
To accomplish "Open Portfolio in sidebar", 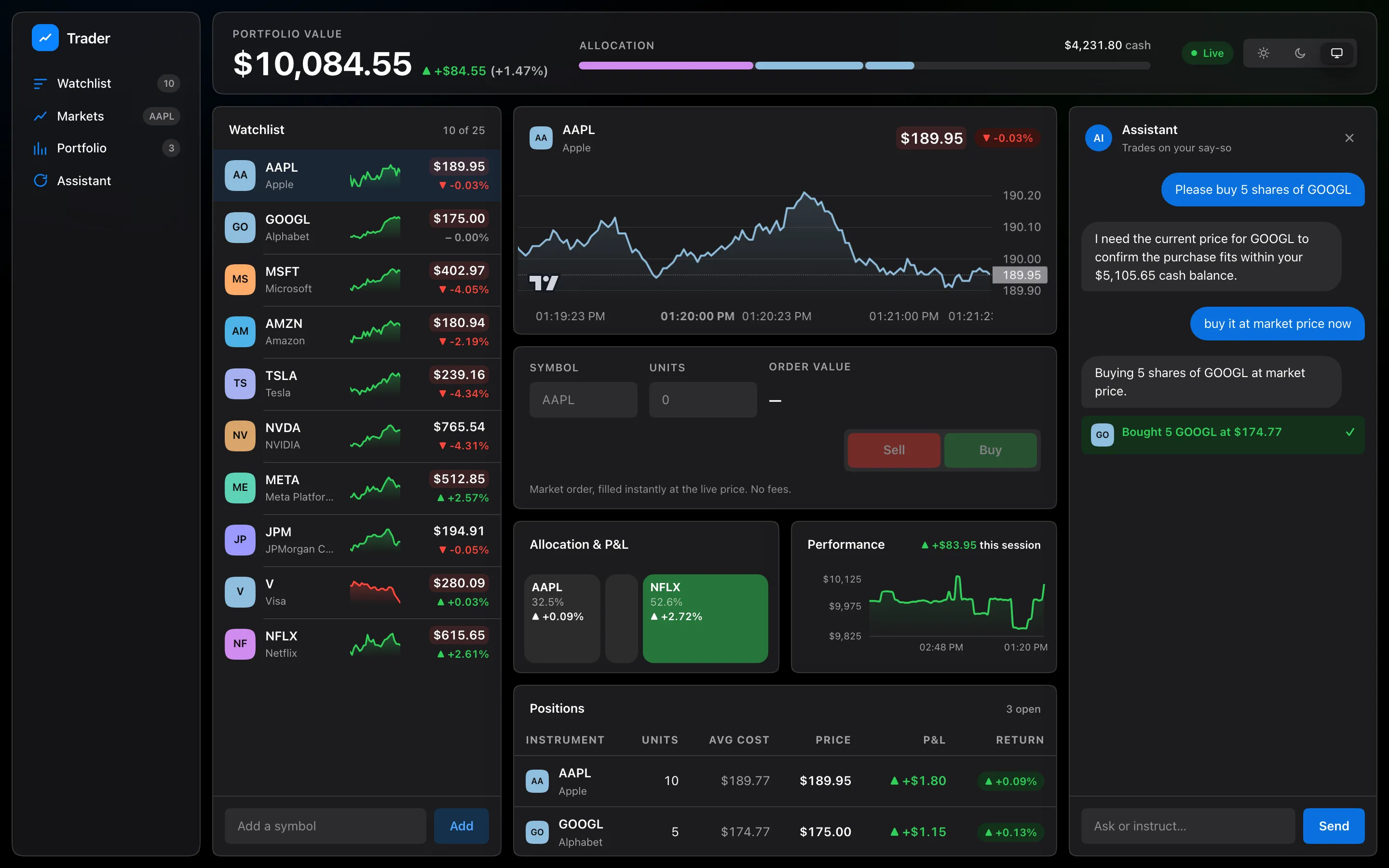I will pos(106,148).
